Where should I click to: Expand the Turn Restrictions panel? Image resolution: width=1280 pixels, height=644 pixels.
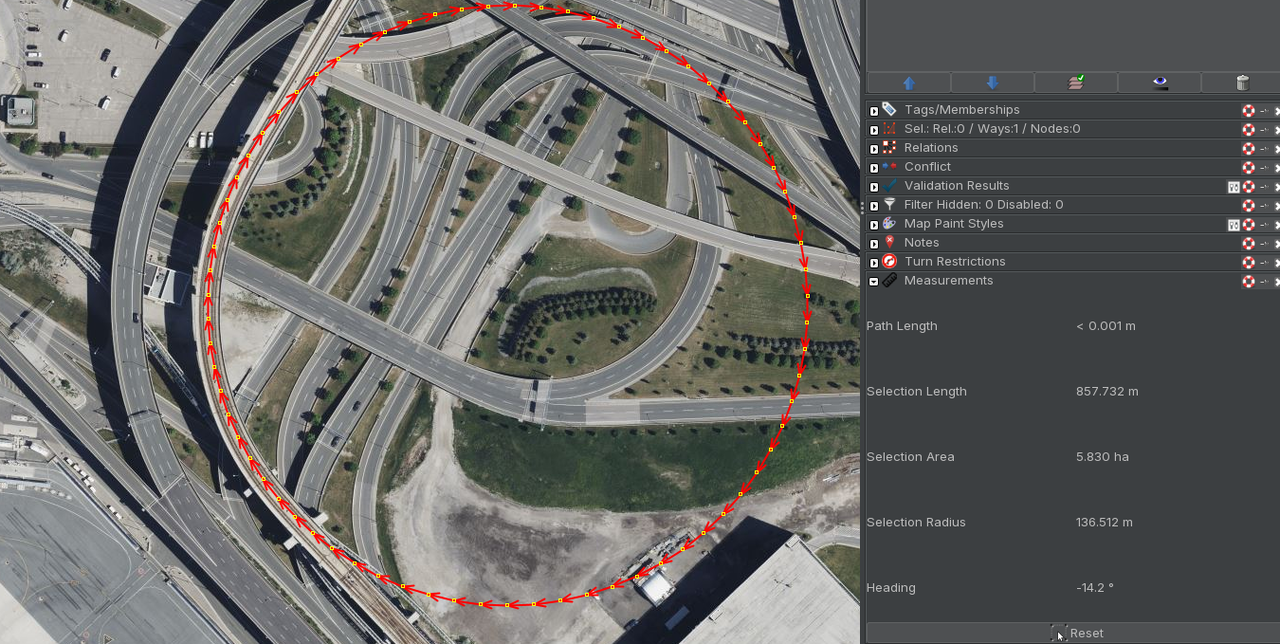pos(874,262)
